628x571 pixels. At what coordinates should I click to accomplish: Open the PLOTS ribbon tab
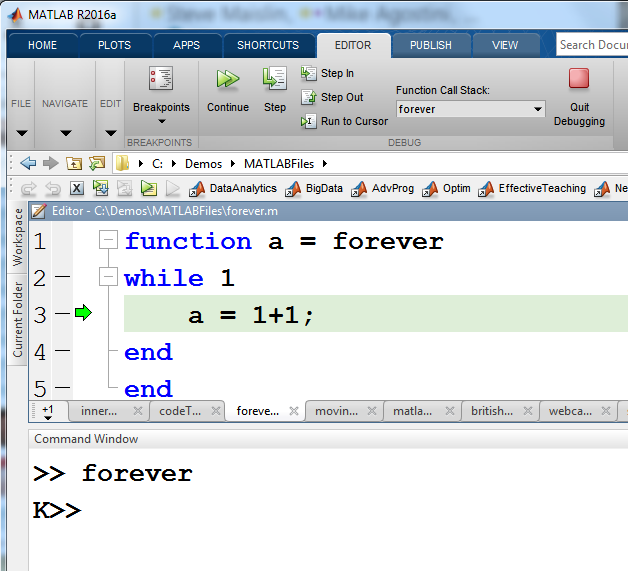[114, 45]
